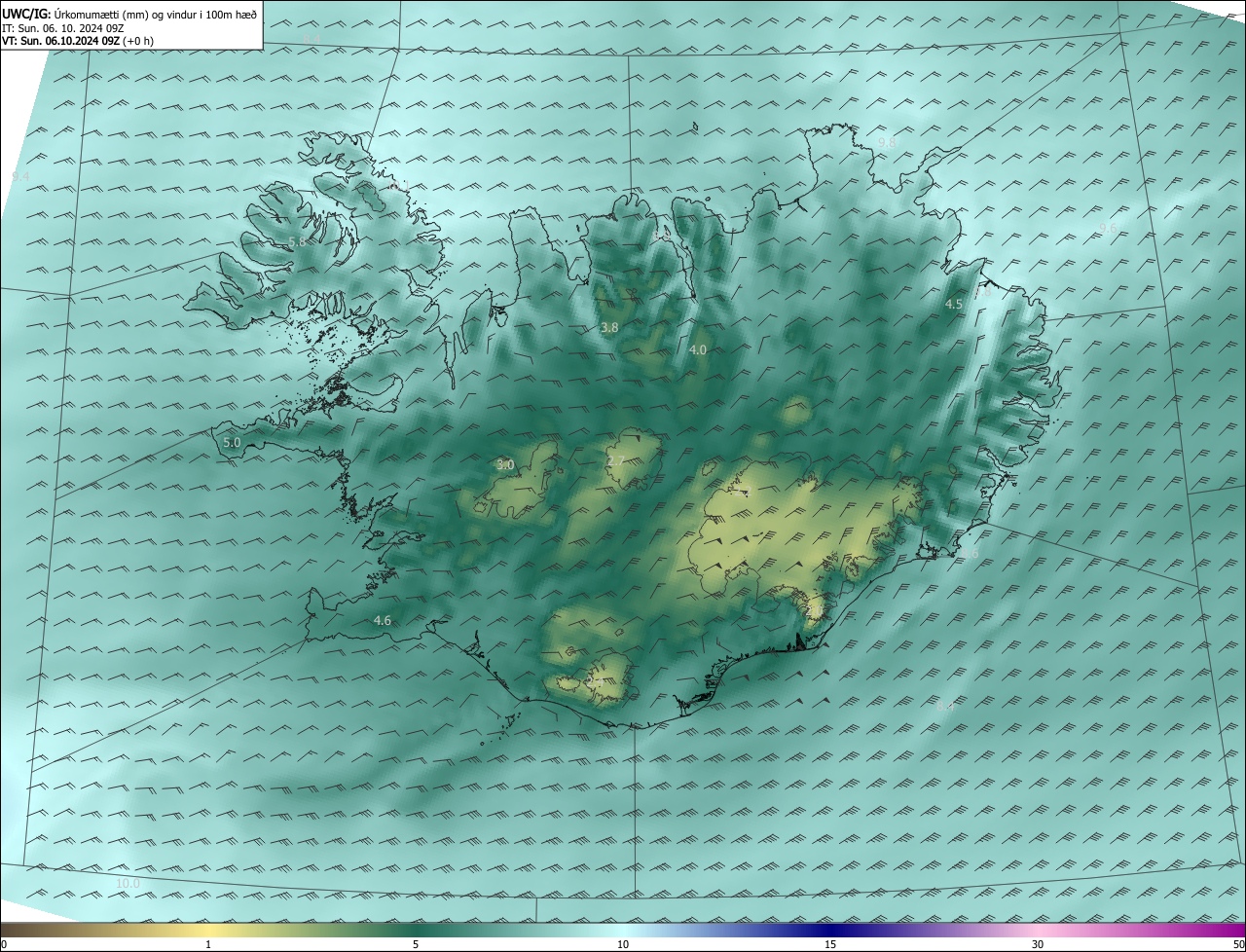Click the 1 tick on the color scale
This screenshot has height=952, width=1246.
tap(208, 945)
